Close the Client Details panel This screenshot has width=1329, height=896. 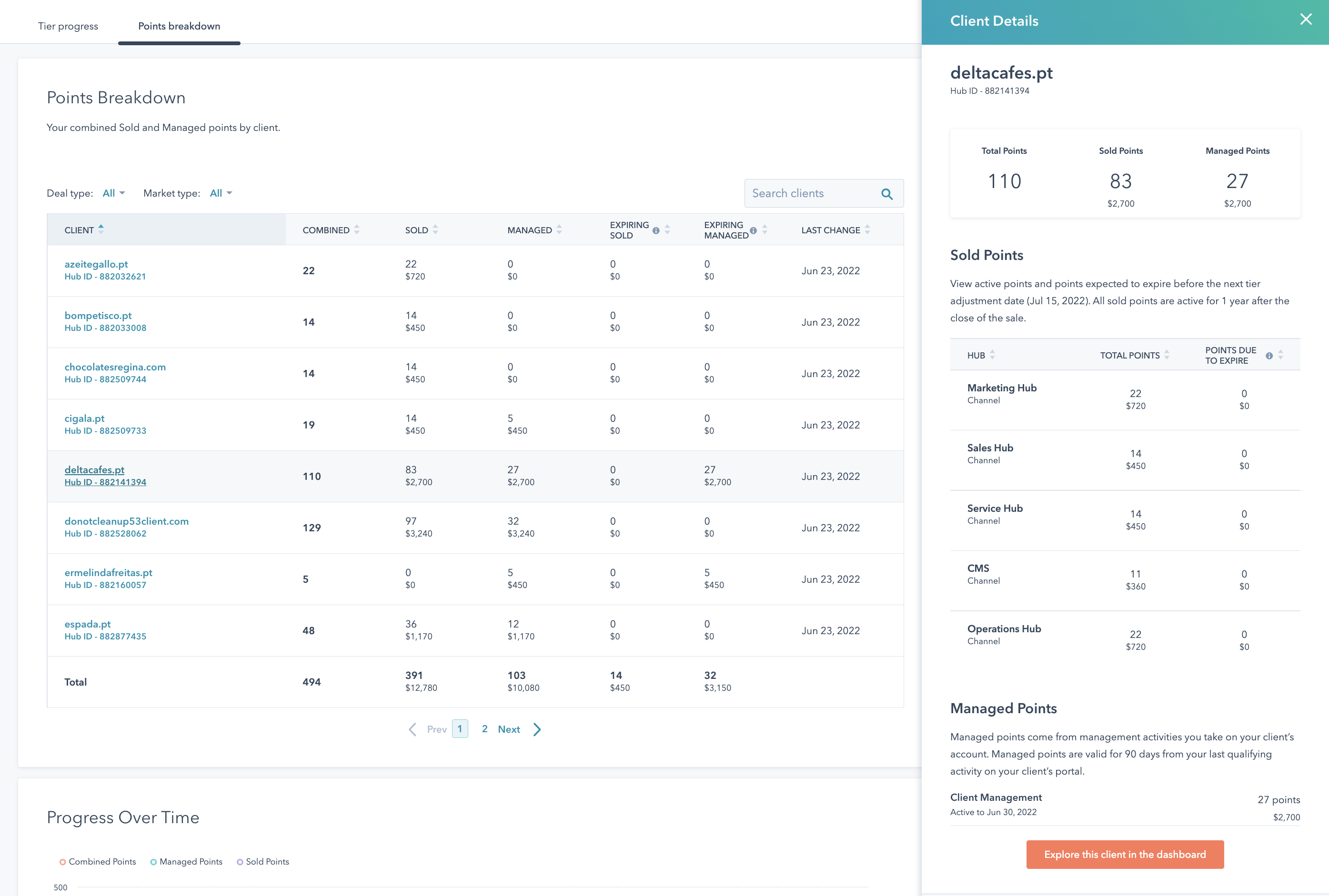(1306, 20)
